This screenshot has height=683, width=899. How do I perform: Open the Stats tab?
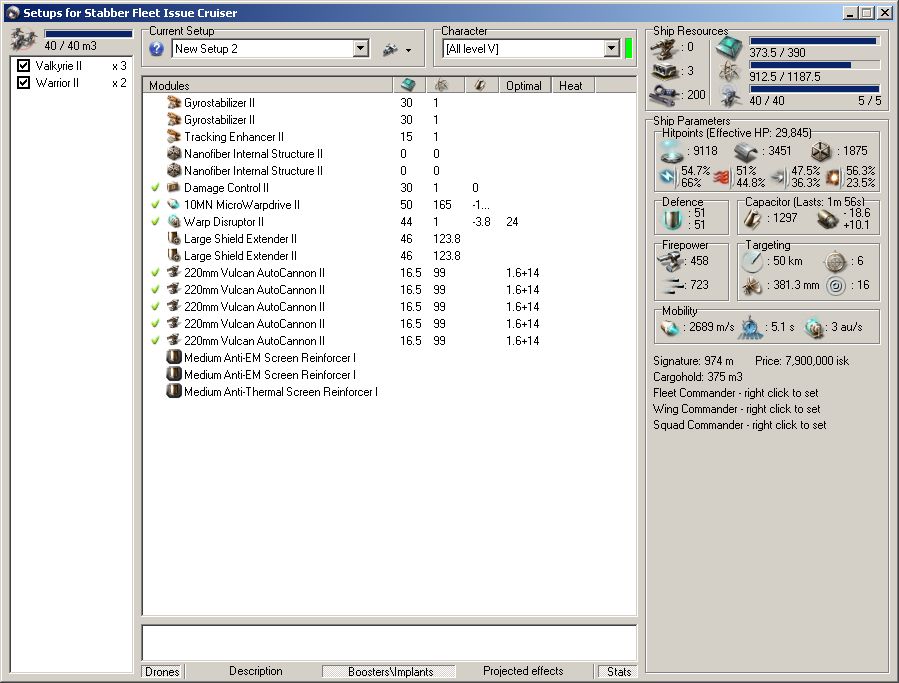click(x=618, y=672)
